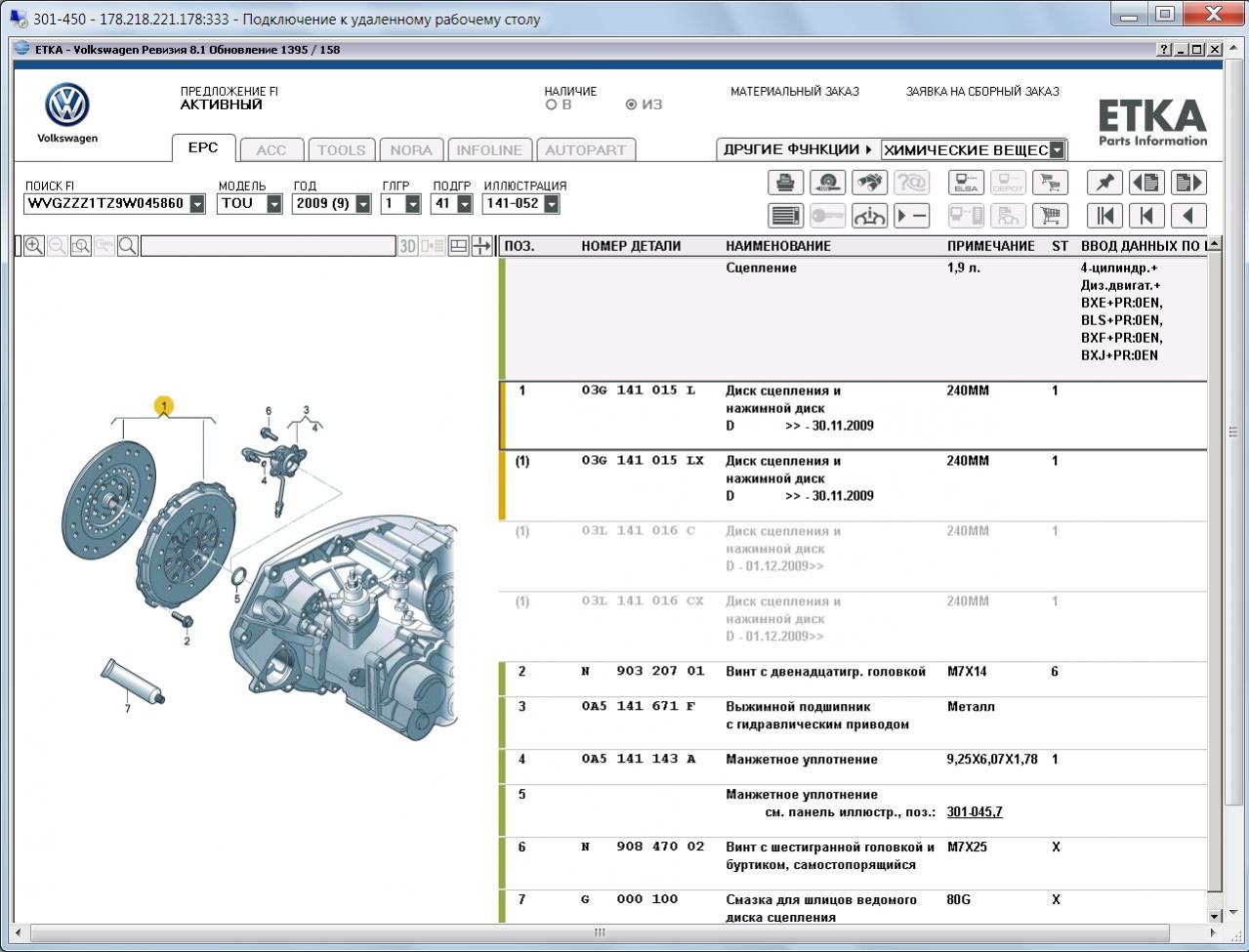Click the vehicle info car icon
This screenshot has height=952, width=1249.
869,216
